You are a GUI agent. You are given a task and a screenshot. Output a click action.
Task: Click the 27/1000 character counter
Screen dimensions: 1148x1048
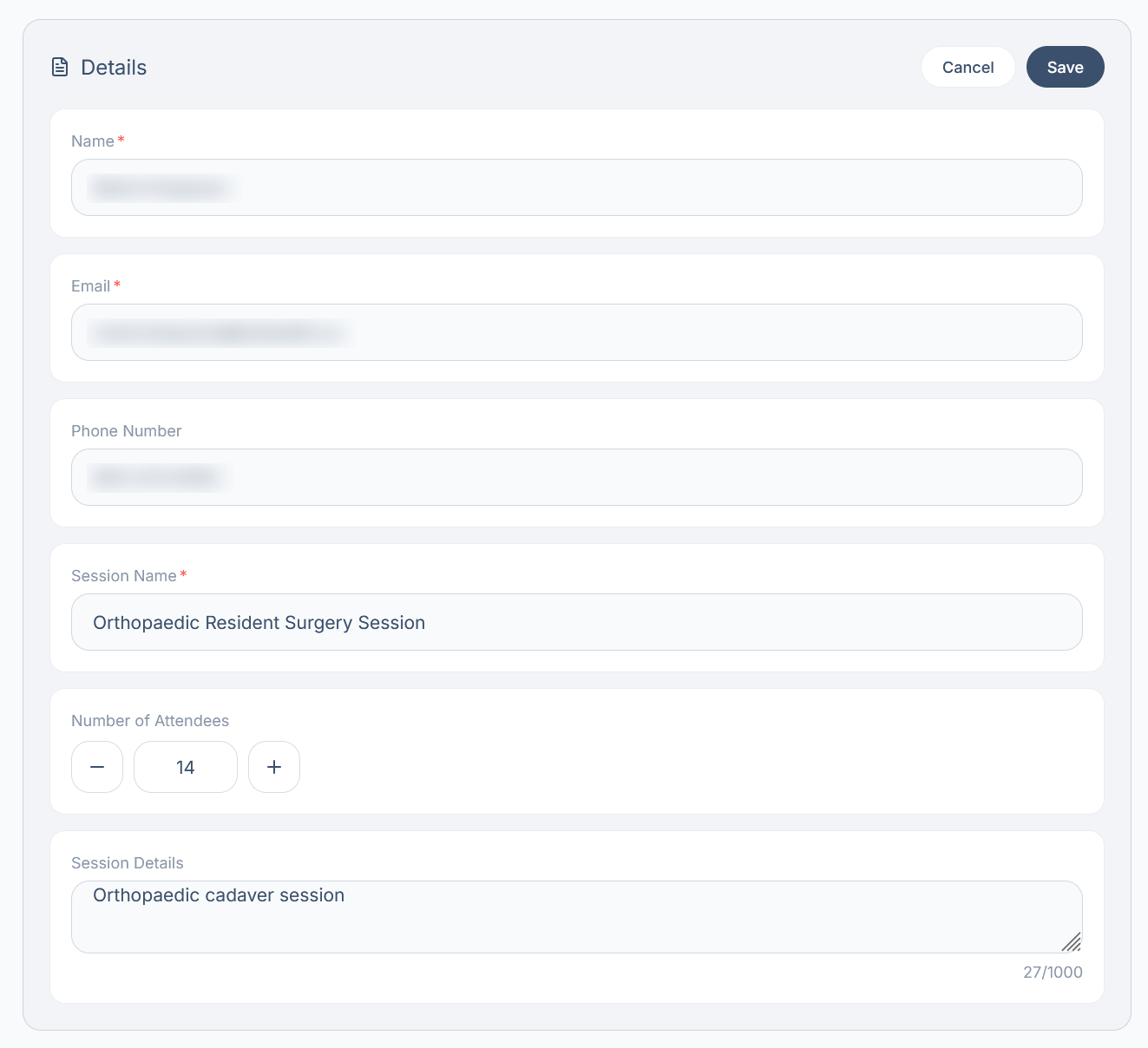pyautogui.click(x=1053, y=973)
